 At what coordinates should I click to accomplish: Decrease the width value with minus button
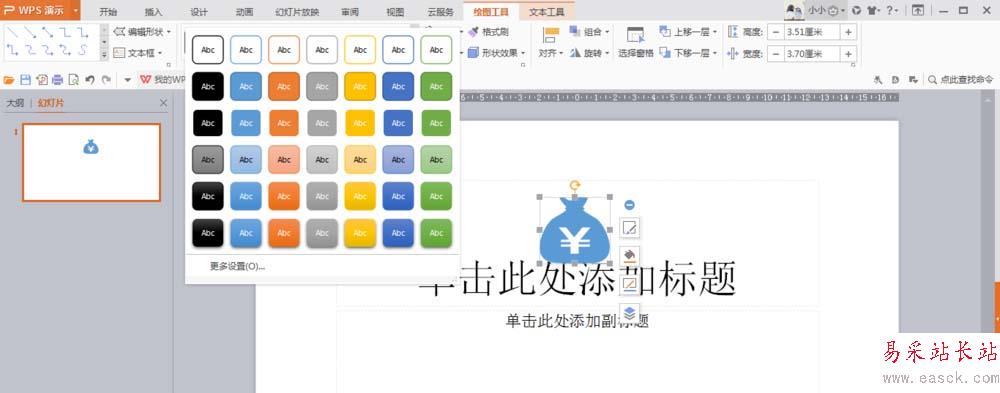(x=776, y=54)
